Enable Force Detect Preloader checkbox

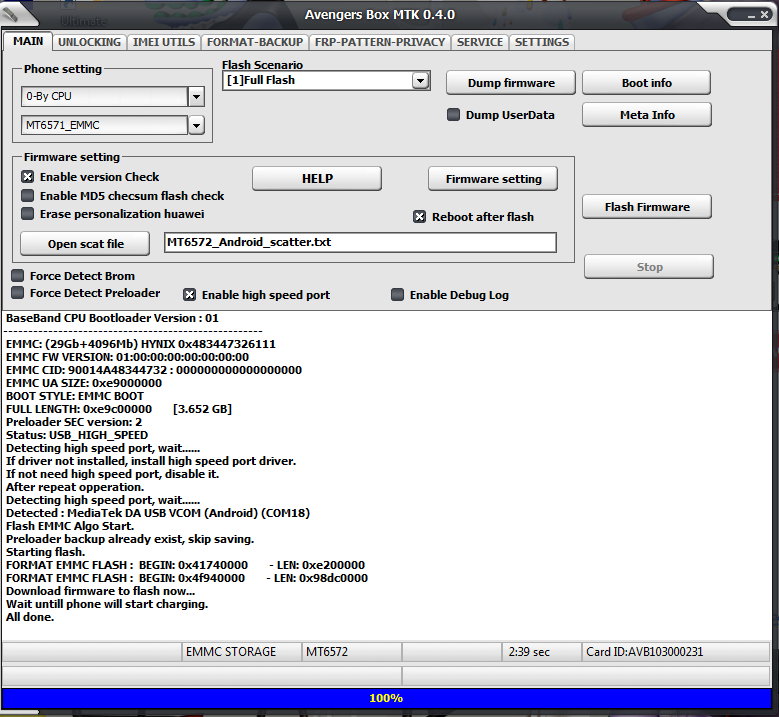18,293
